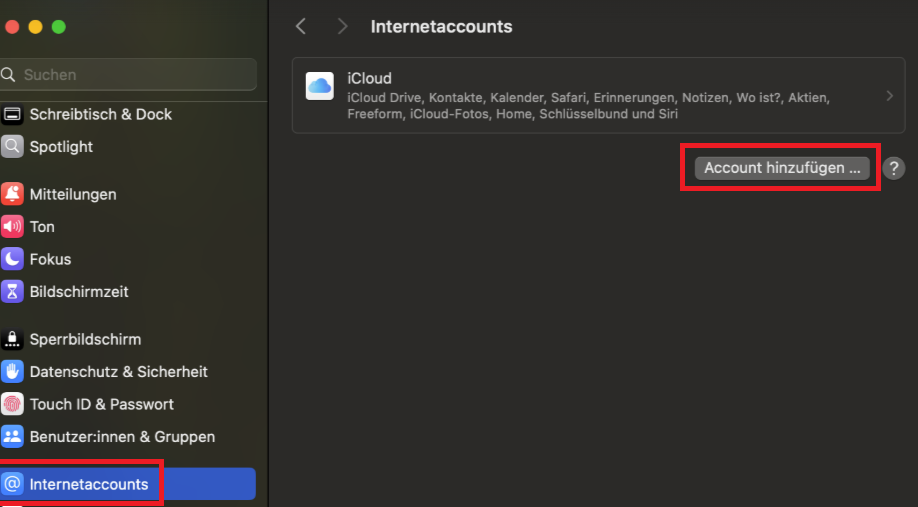The image size is (918, 507).
Task: Click the search magnifier icon
Action: (x=8, y=74)
